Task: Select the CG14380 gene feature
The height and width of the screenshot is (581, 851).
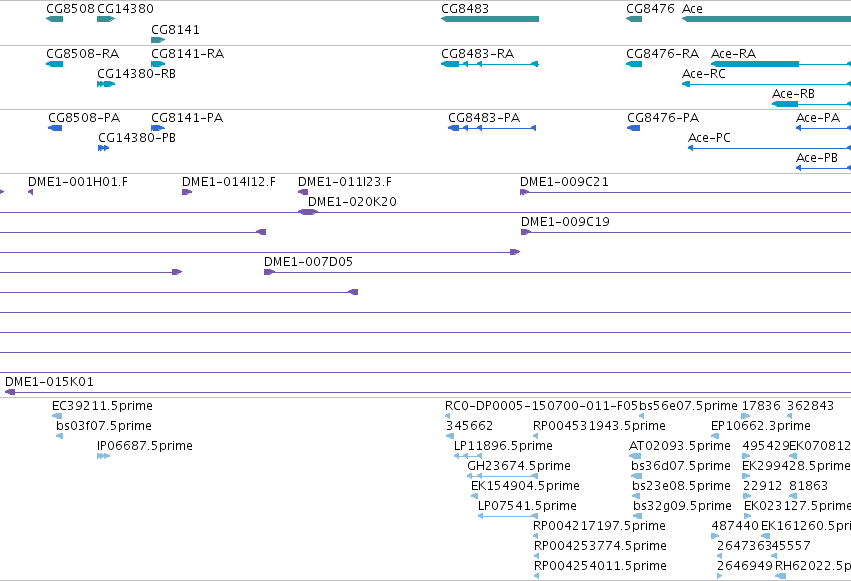Action: [x=106, y=19]
